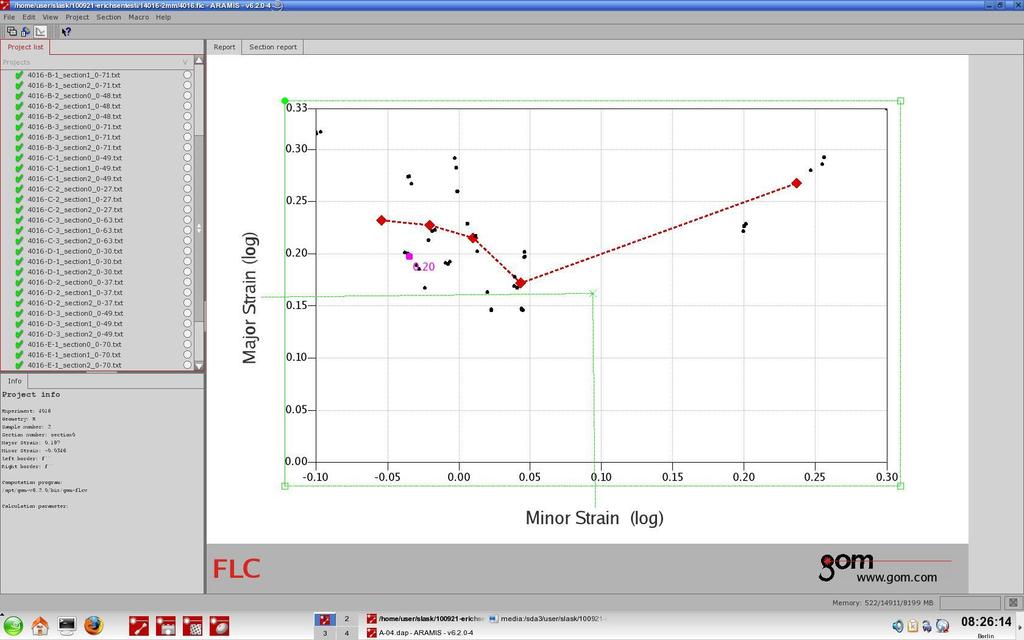Click the green check next to 4016-B-3_section0_0-71.txt
The width and height of the screenshot is (1024, 640).
[x=19, y=127]
